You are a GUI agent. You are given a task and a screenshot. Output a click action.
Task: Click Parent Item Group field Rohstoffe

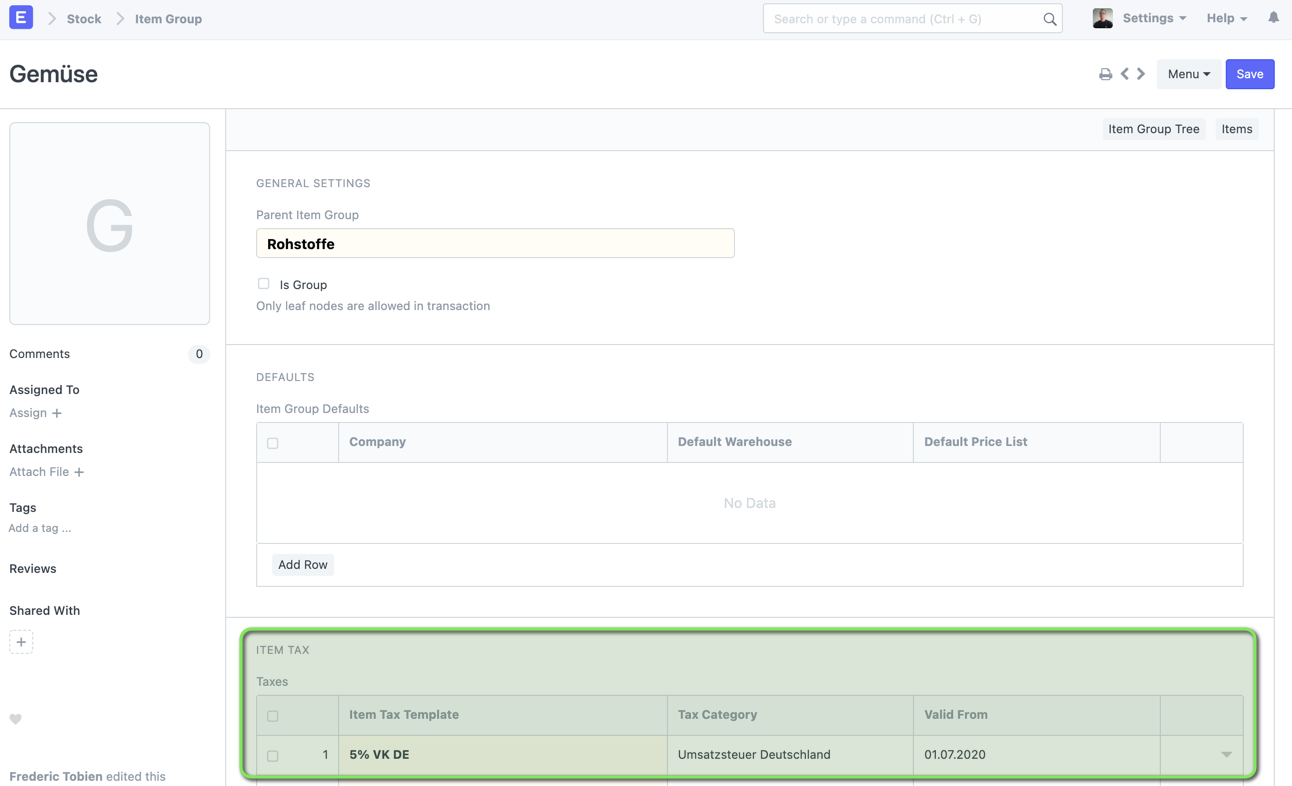click(495, 243)
